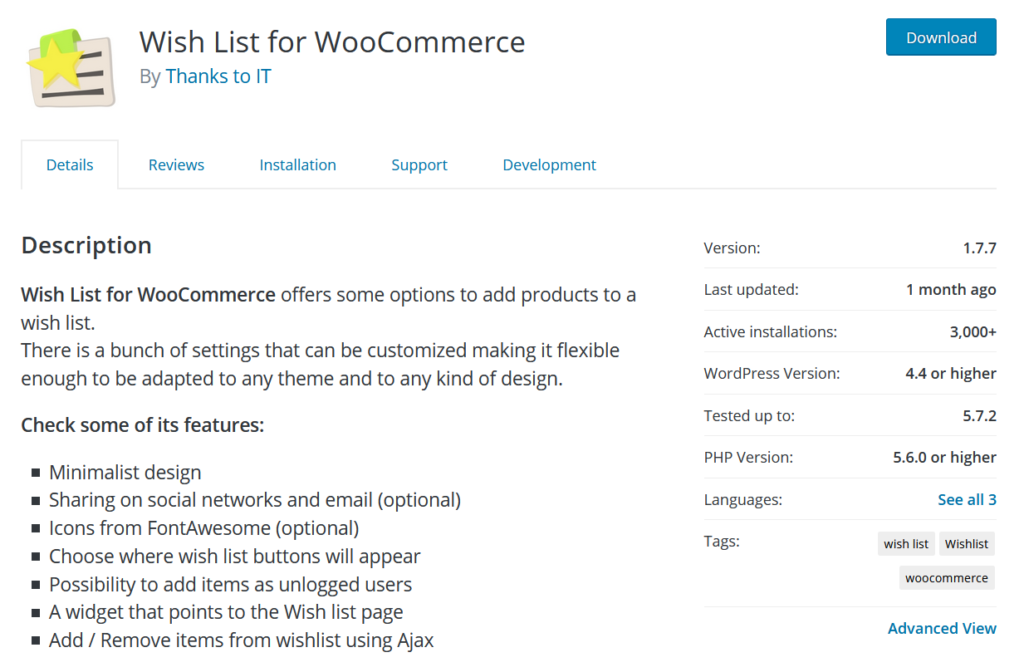Click 'Possibility to add items as unlogged users'

click(230, 584)
